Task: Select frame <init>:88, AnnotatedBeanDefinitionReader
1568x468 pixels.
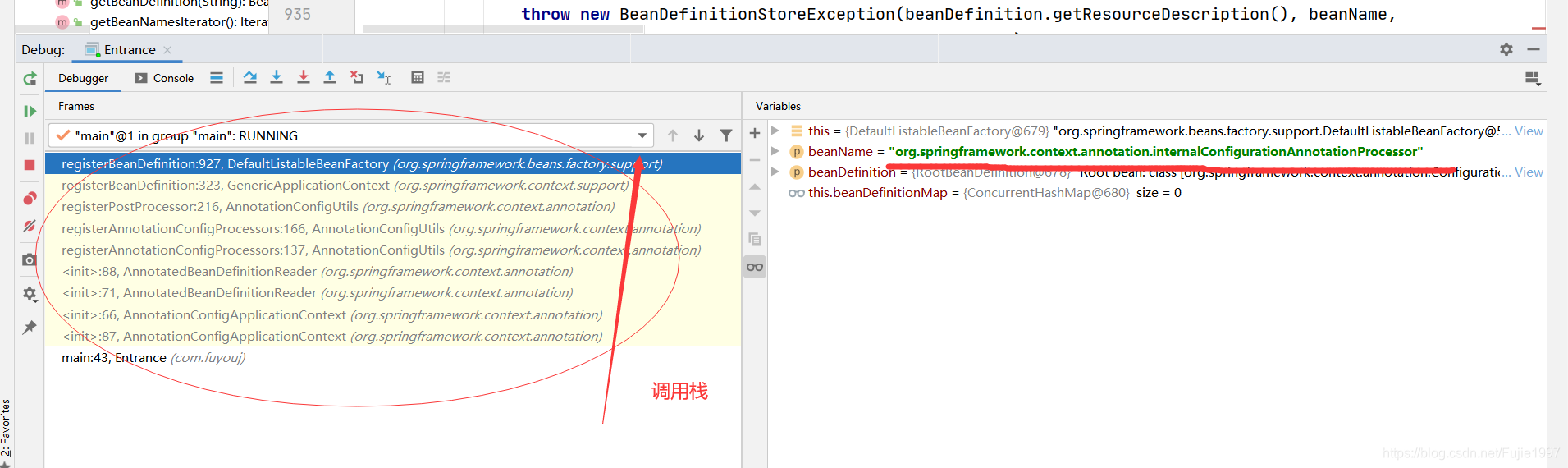Action: pyautogui.click(x=393, y=271)
